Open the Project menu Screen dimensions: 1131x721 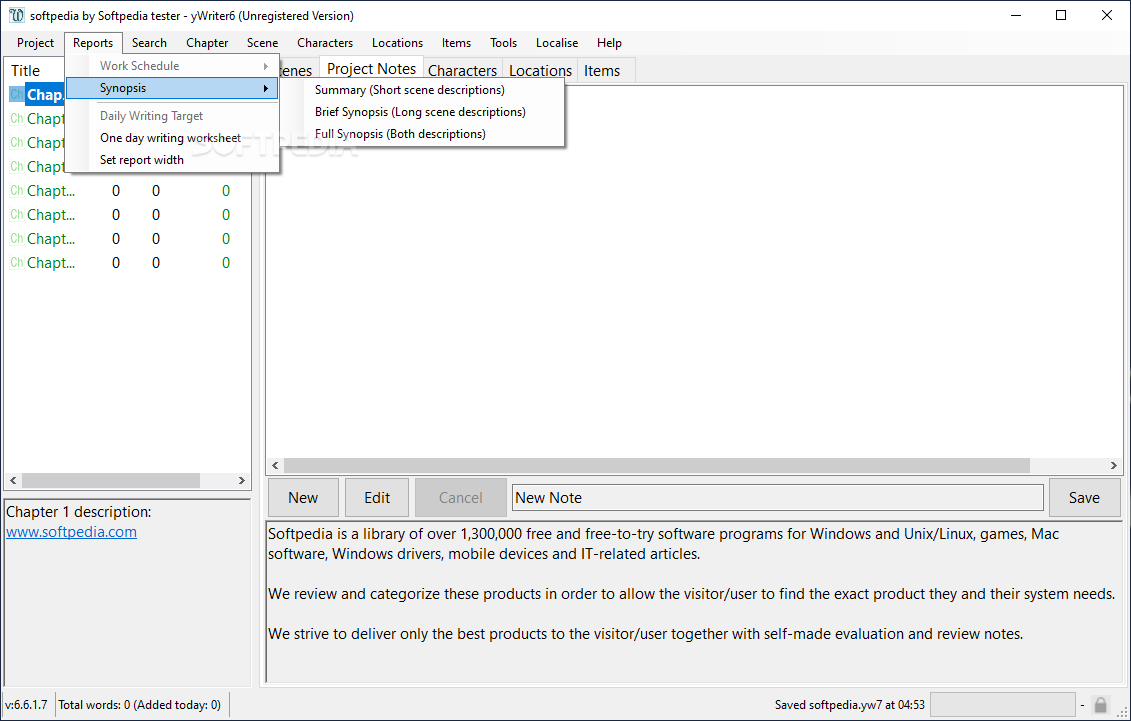[35, 43]
